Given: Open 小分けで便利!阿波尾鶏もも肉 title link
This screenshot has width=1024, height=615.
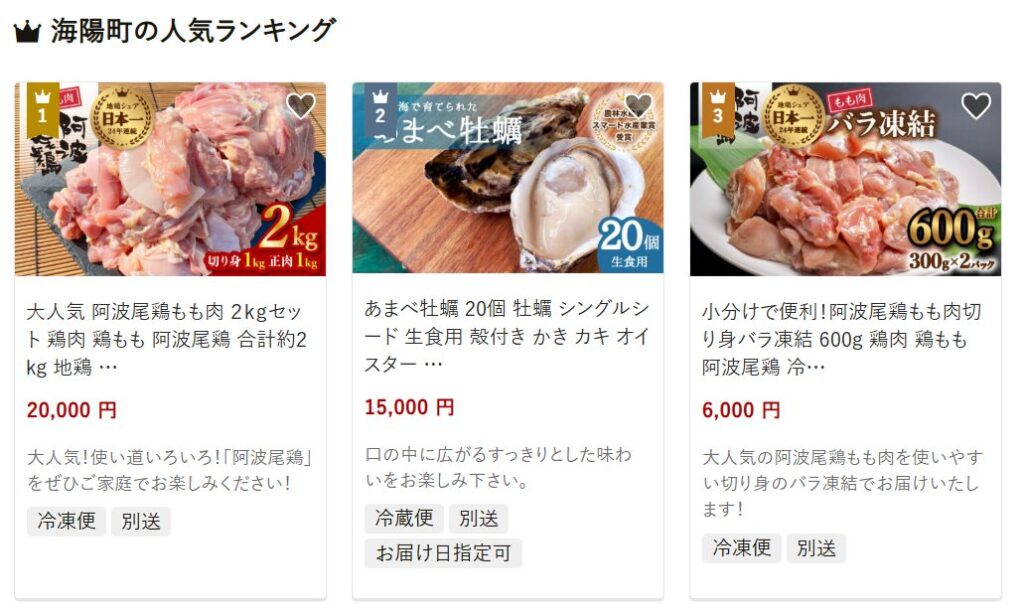Looking at the screenshot, I should click(842, 339).
